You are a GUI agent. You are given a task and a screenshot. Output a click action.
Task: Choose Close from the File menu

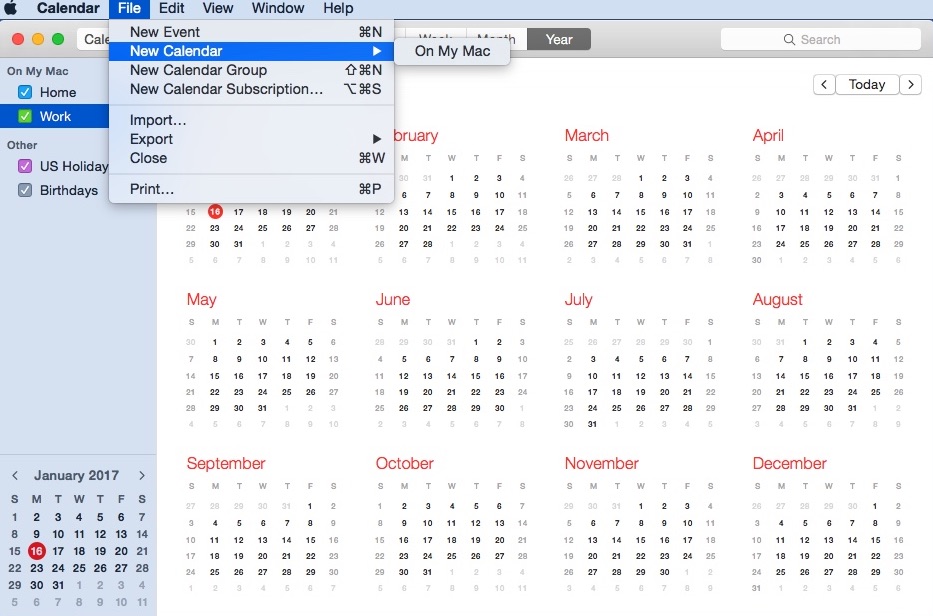252,158
